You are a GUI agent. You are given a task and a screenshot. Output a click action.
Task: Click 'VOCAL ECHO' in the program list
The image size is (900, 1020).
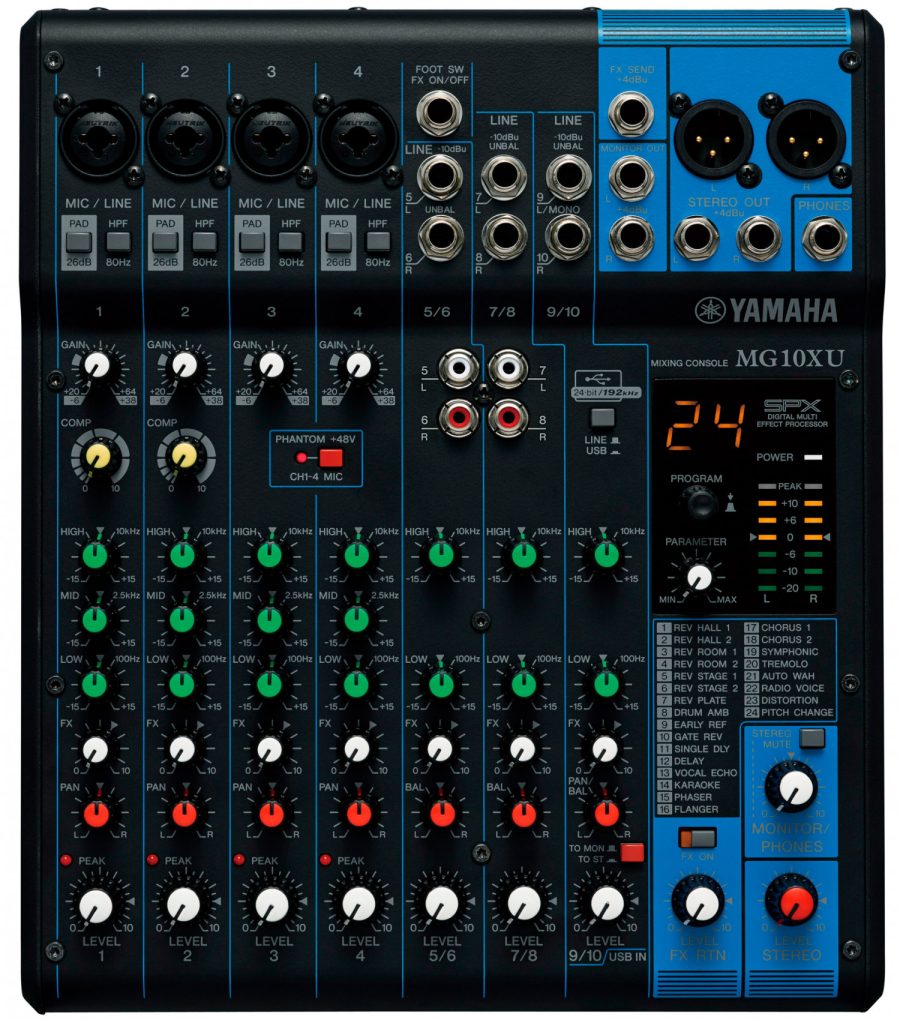coord(706,773)
